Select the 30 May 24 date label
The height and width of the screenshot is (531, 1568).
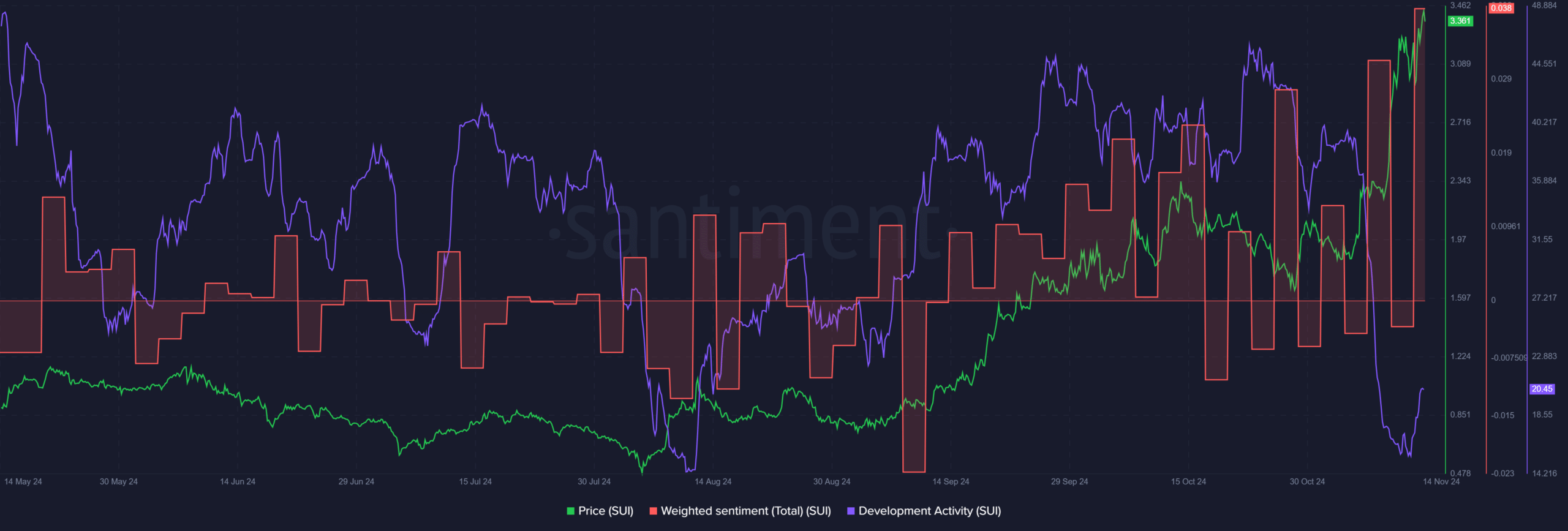coord(119,481)
